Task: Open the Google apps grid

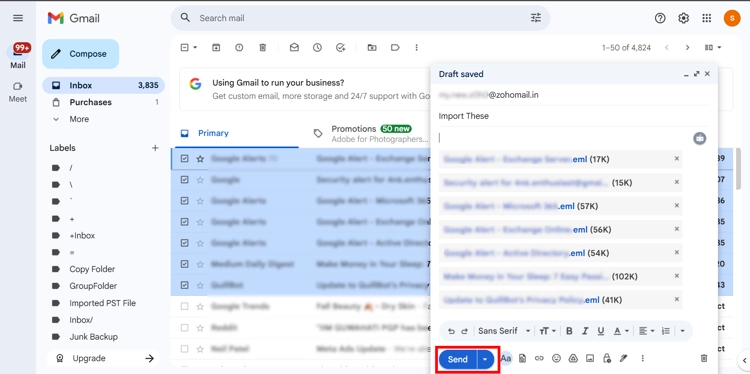Action: (x=706, y=18)
